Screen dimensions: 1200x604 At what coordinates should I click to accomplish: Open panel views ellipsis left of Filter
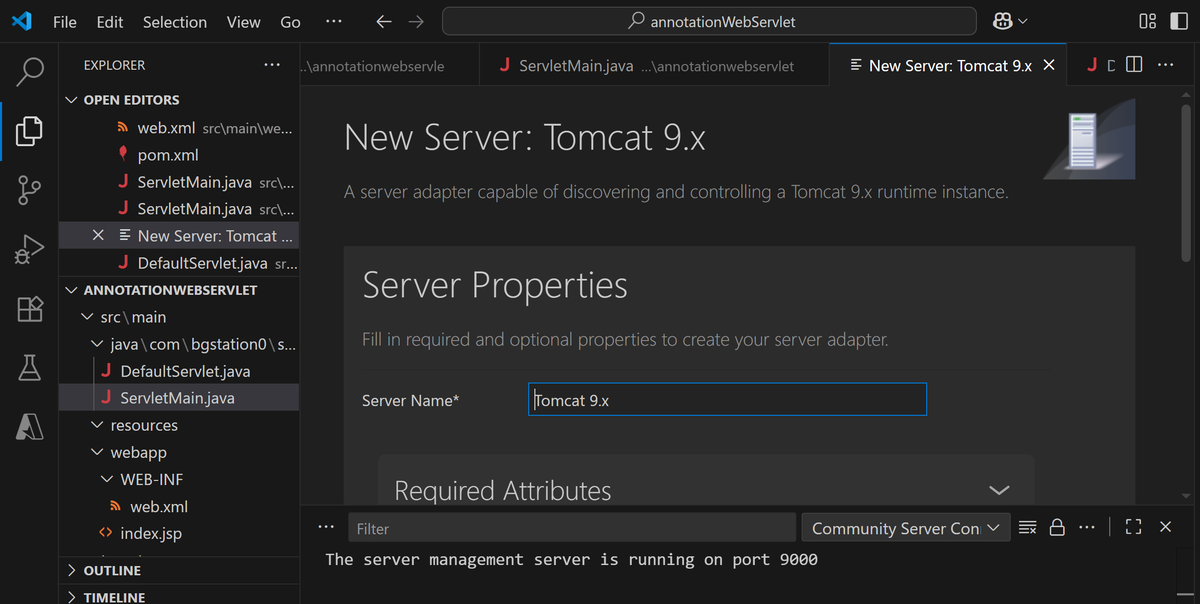pos(326,527)
